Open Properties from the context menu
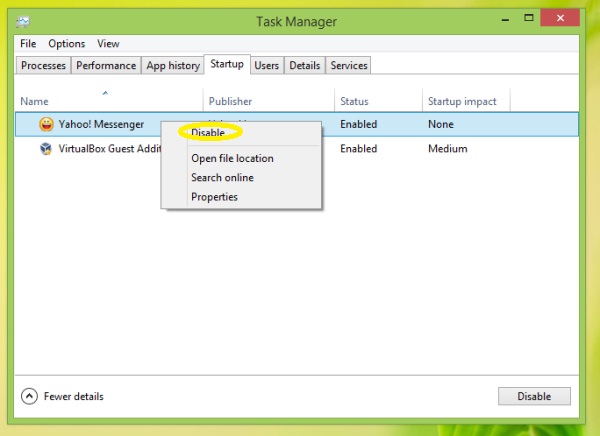 [214, 197]
